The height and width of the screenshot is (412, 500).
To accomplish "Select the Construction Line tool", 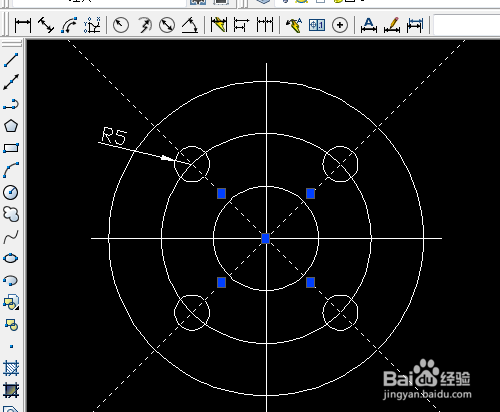I will coord(11,82).
